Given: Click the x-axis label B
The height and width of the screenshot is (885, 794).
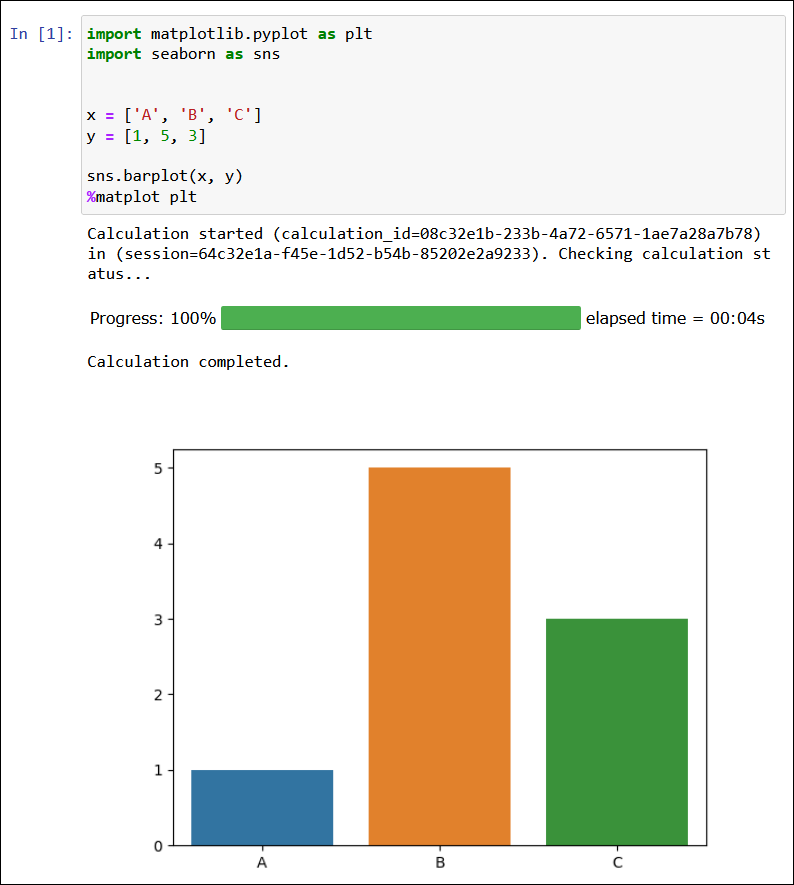Looking at the screenshot, I should [439, 862].
